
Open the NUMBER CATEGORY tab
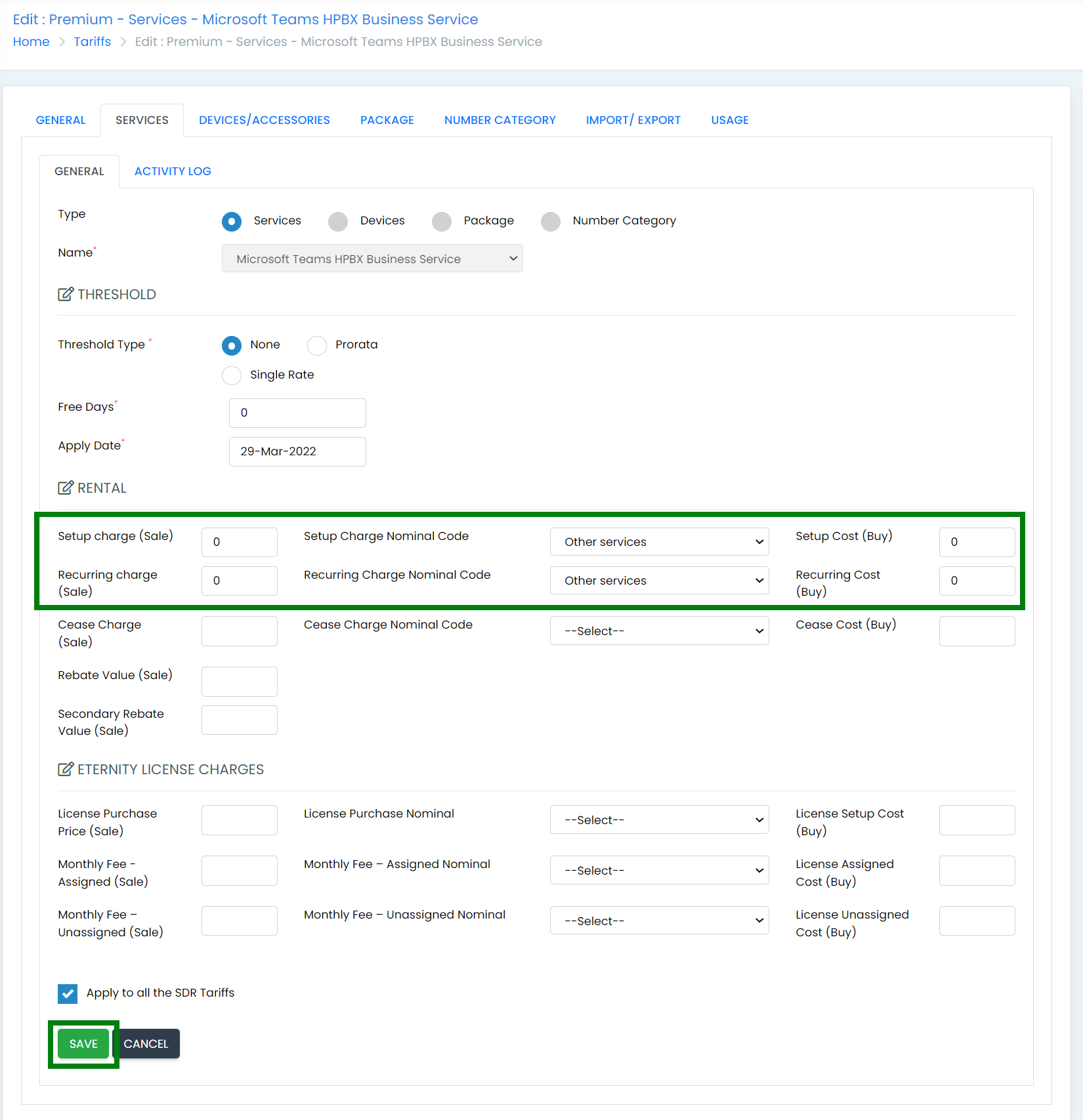click(500, 120)
